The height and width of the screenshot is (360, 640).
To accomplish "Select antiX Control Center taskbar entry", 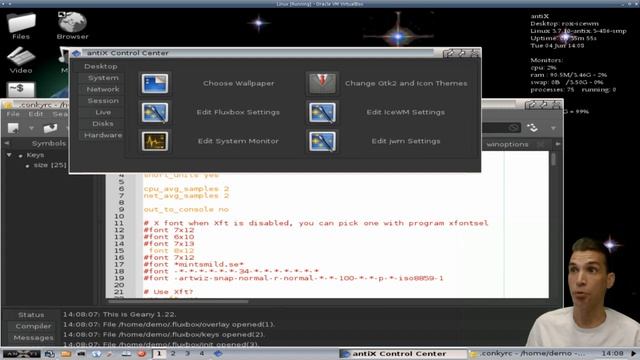I will (403, 354).
